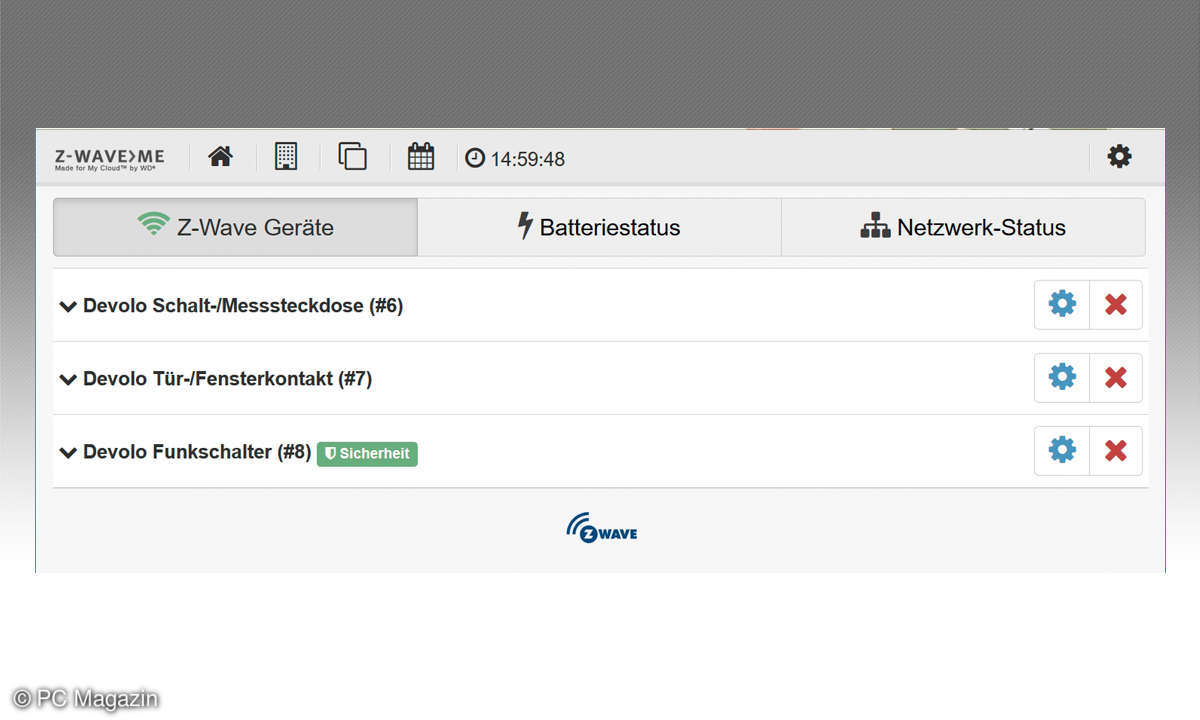Switch to the Batteriestatus tab

coord(599,227)
